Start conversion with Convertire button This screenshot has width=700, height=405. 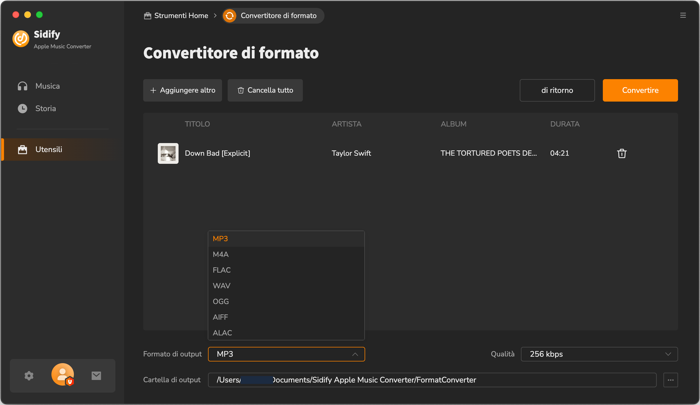point(640,90)
